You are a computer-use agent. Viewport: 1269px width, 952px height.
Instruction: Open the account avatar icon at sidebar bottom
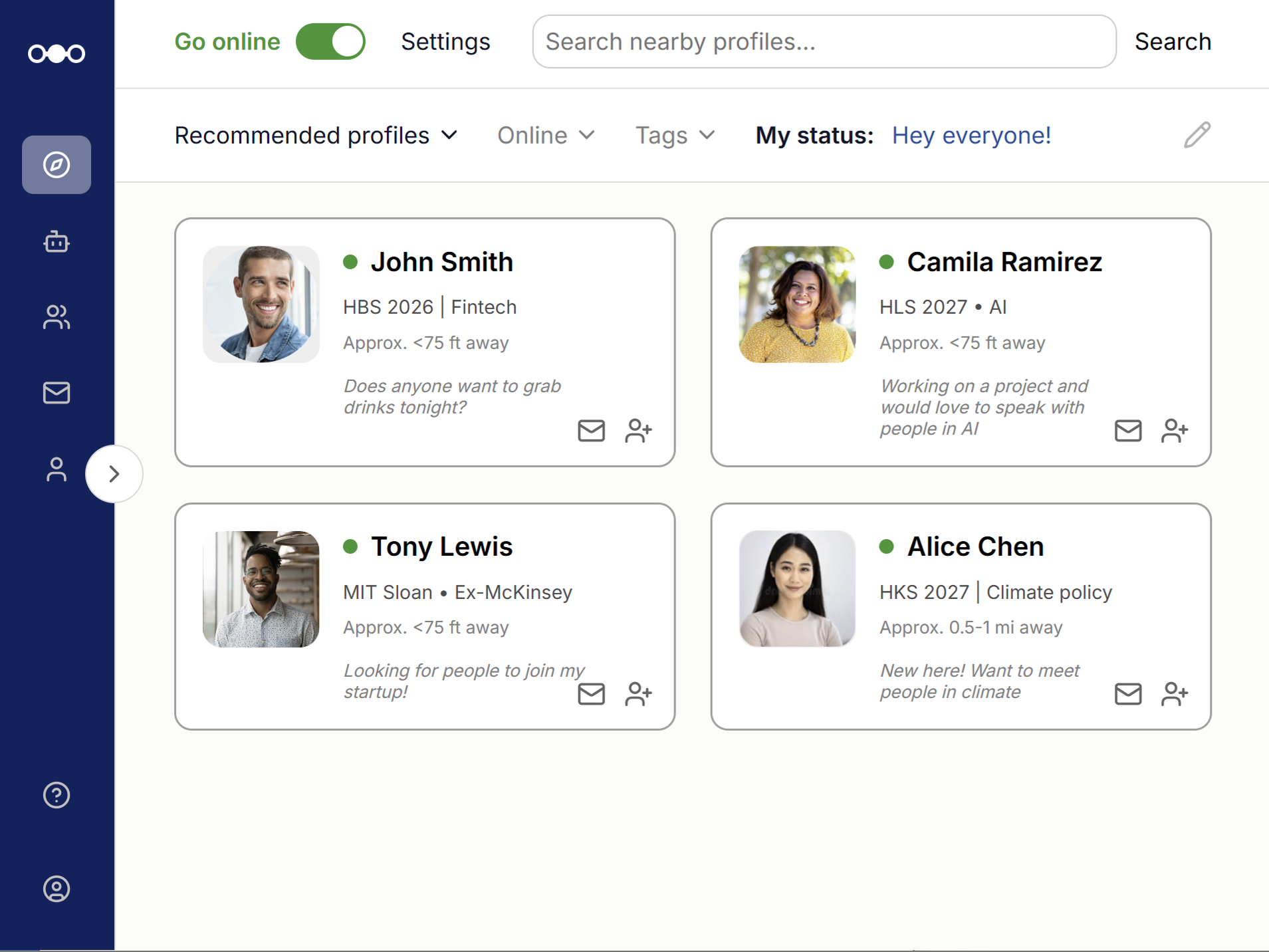coord(57,889)
